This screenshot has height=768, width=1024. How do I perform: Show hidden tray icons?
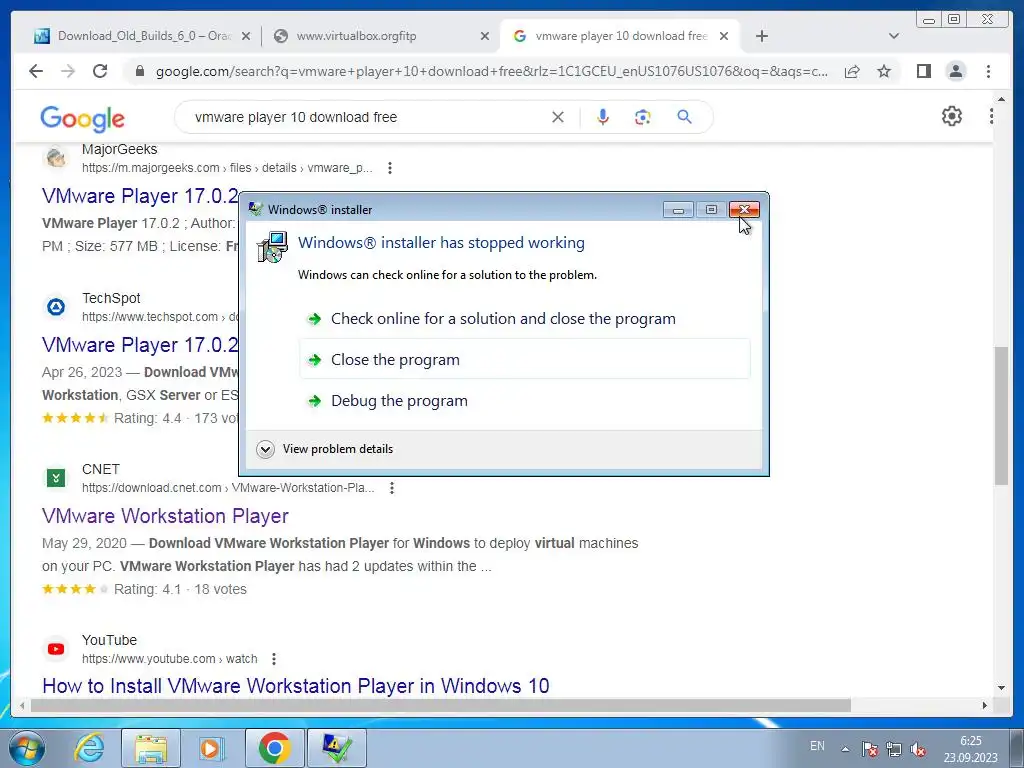click(x=845, y=749)
